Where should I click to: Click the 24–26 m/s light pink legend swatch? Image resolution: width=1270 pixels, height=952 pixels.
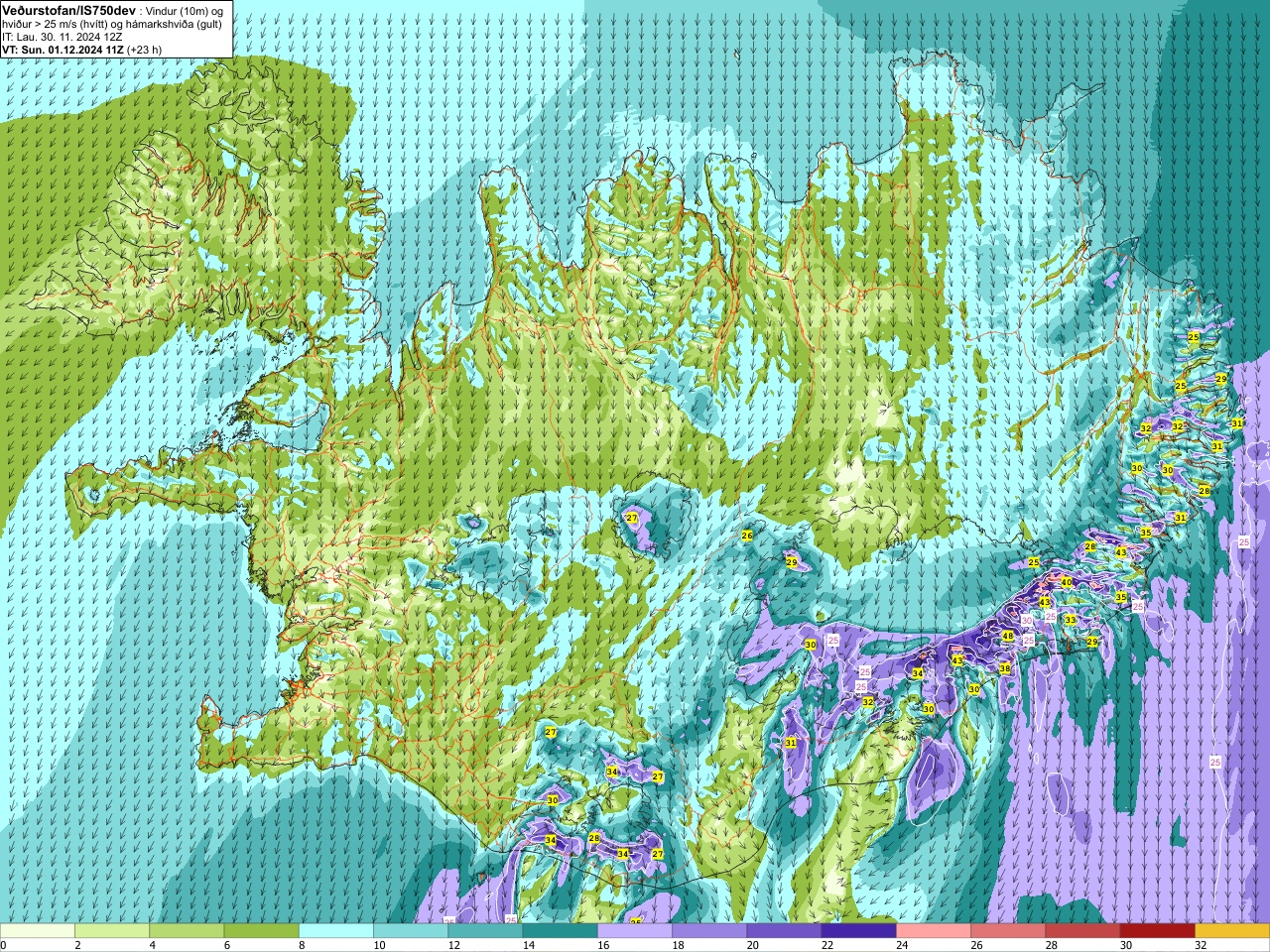click(934, 931)
